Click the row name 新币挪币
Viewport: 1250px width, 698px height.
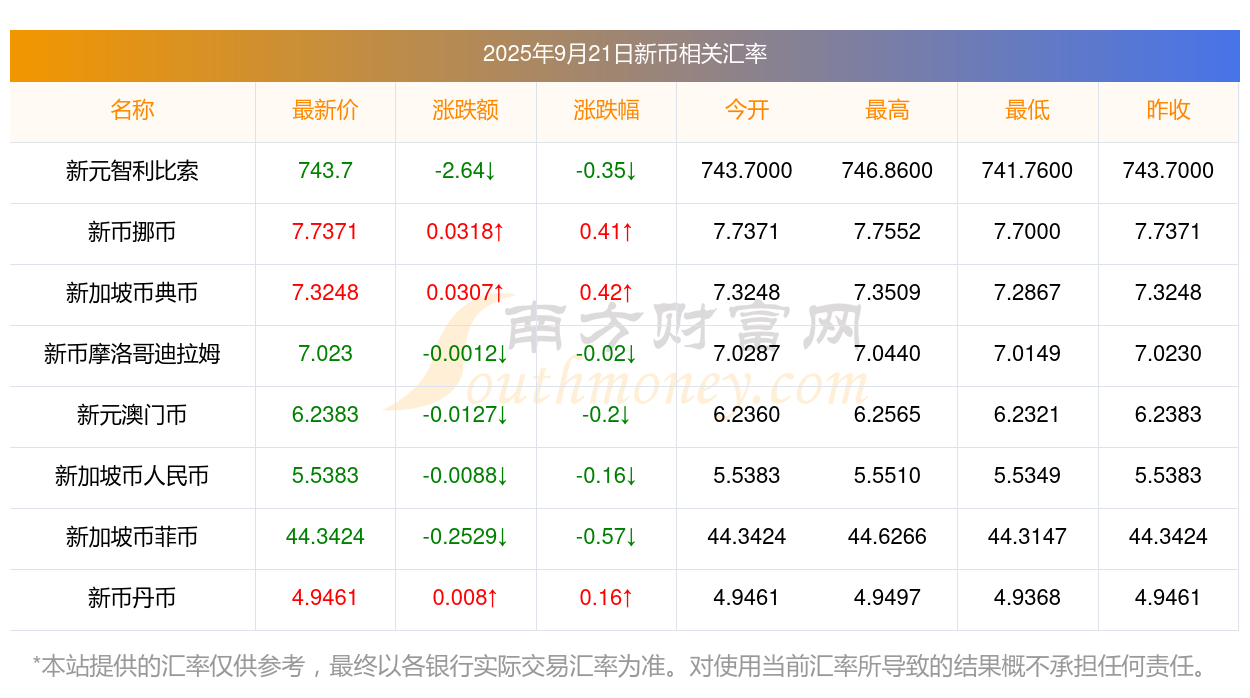click(132, 232)
